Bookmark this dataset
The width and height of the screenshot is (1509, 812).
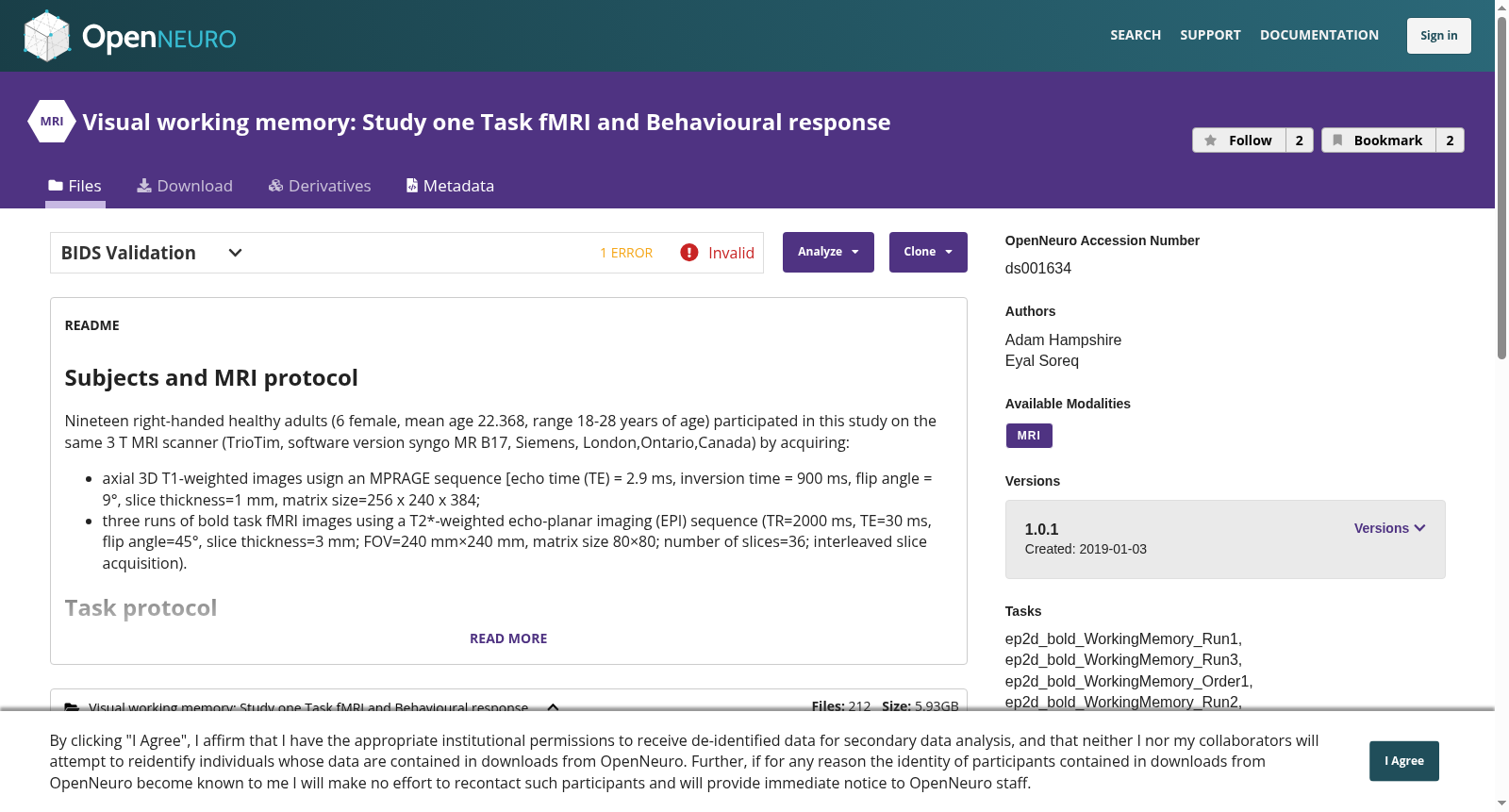(1379, 141)
